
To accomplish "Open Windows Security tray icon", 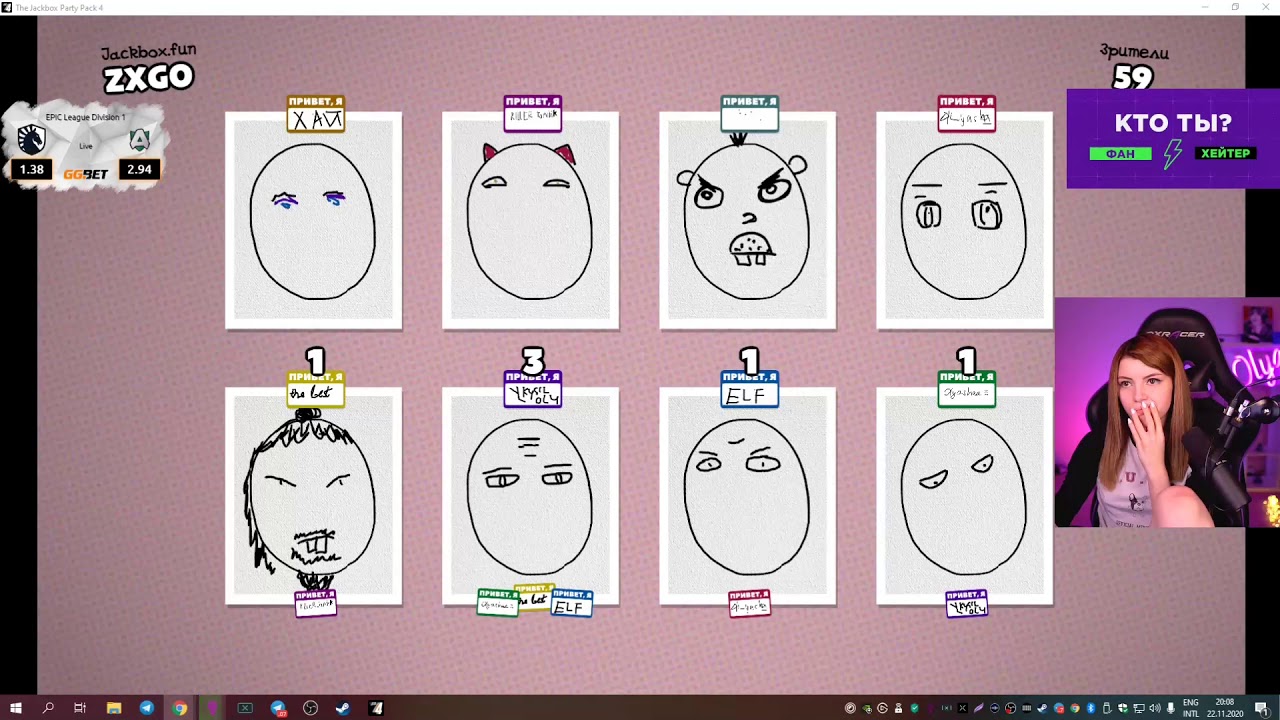I will [1122, 708].
